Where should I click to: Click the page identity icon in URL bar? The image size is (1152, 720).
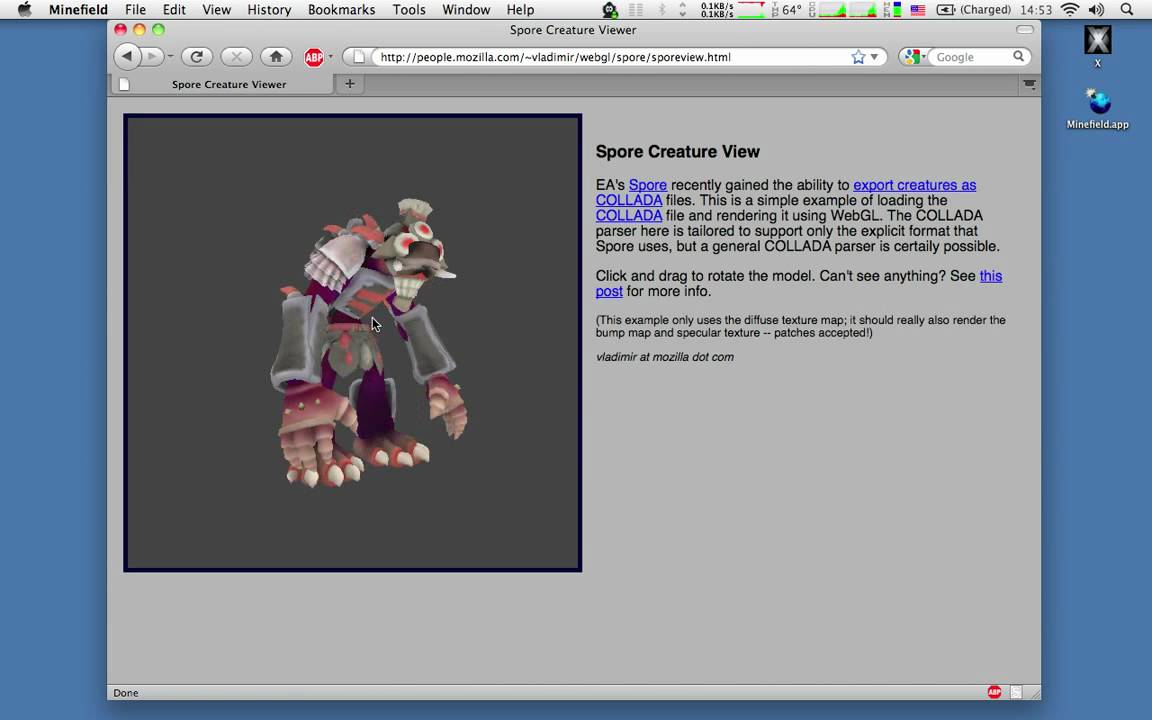click(x=358, y=57)
